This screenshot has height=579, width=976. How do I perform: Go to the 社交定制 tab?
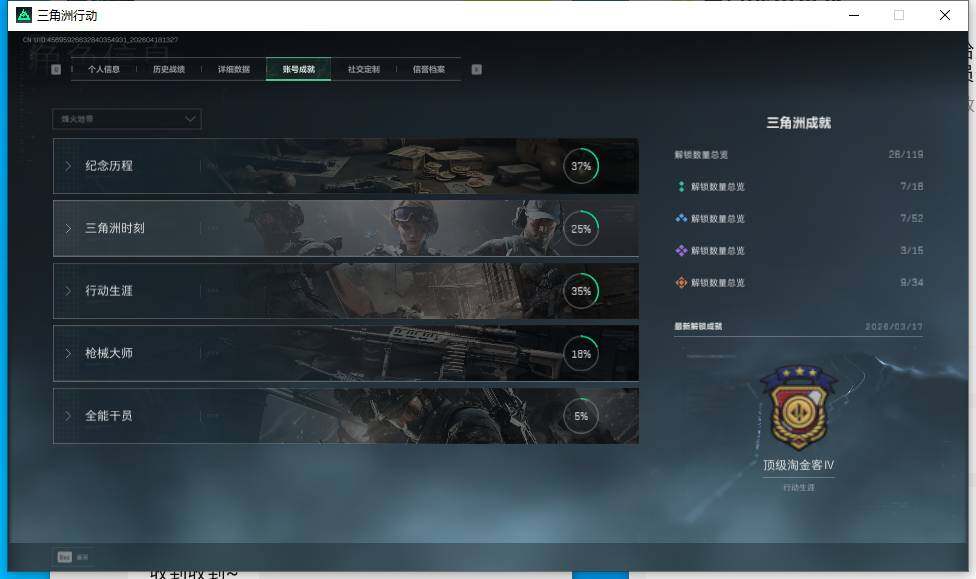click(364, 69)
